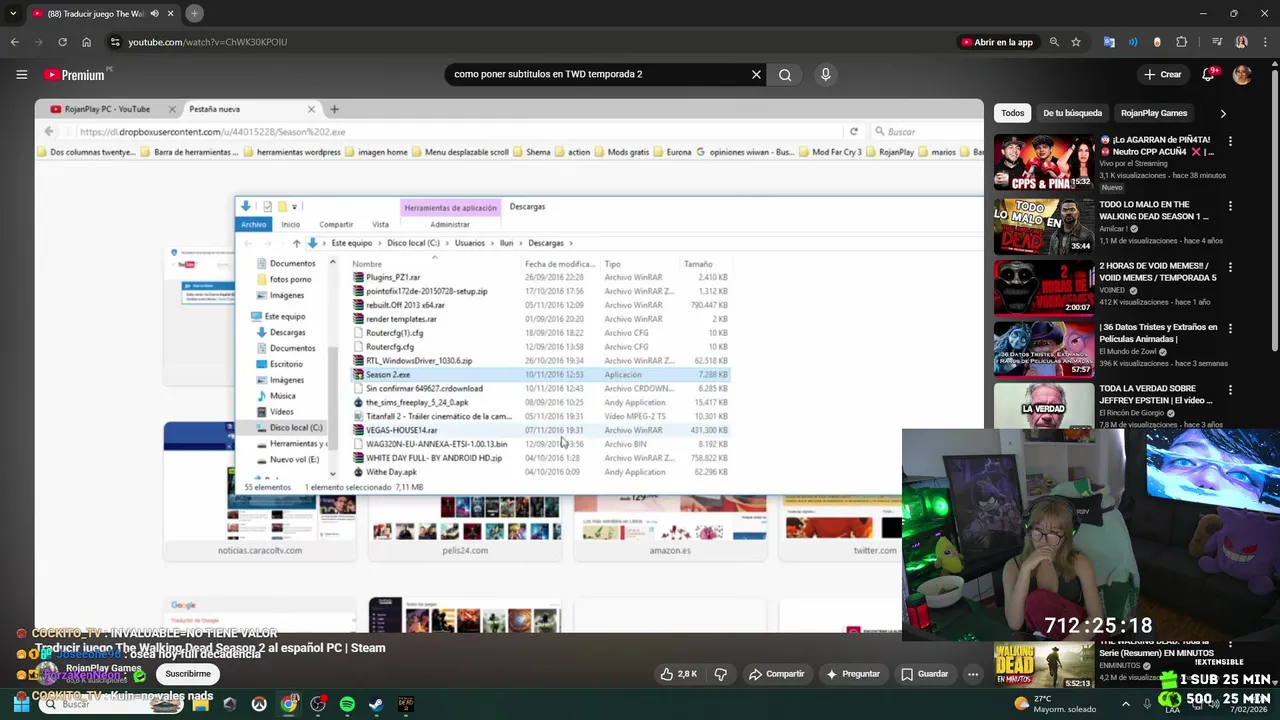Select the De tu búsqueda chip

coord(1072,113)
